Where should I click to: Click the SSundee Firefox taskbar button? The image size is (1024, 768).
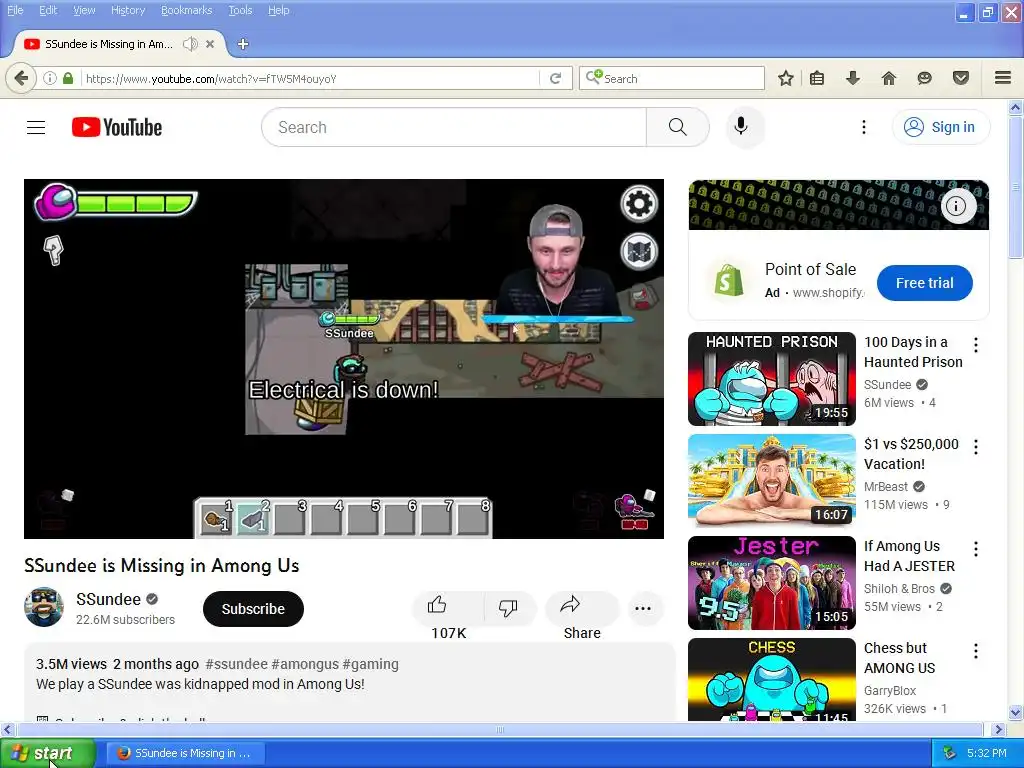(x=186, y=753)
